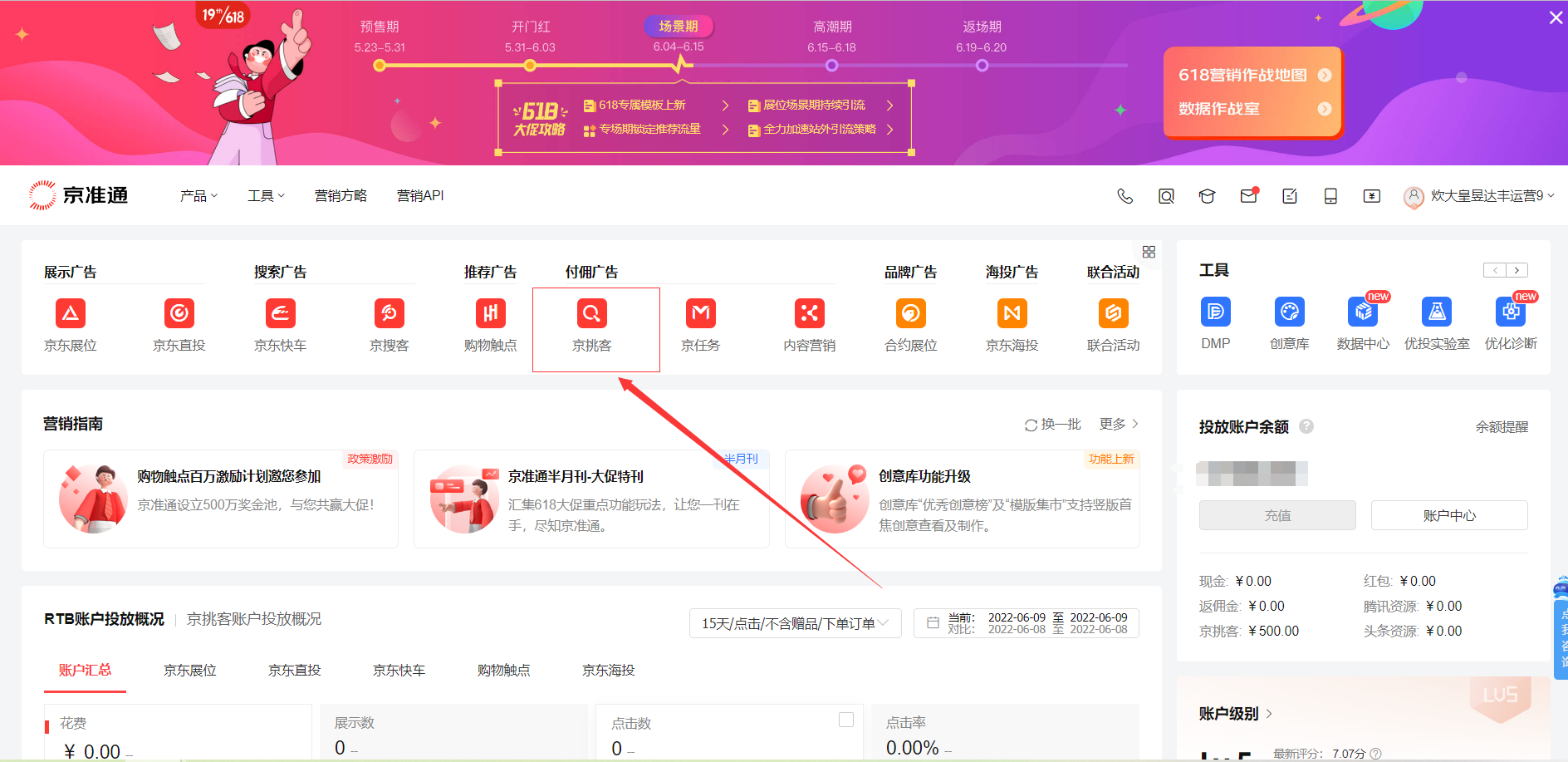Open the mail messages icon
This screenshot has width=1568, height=762.
click(1248, 196)
